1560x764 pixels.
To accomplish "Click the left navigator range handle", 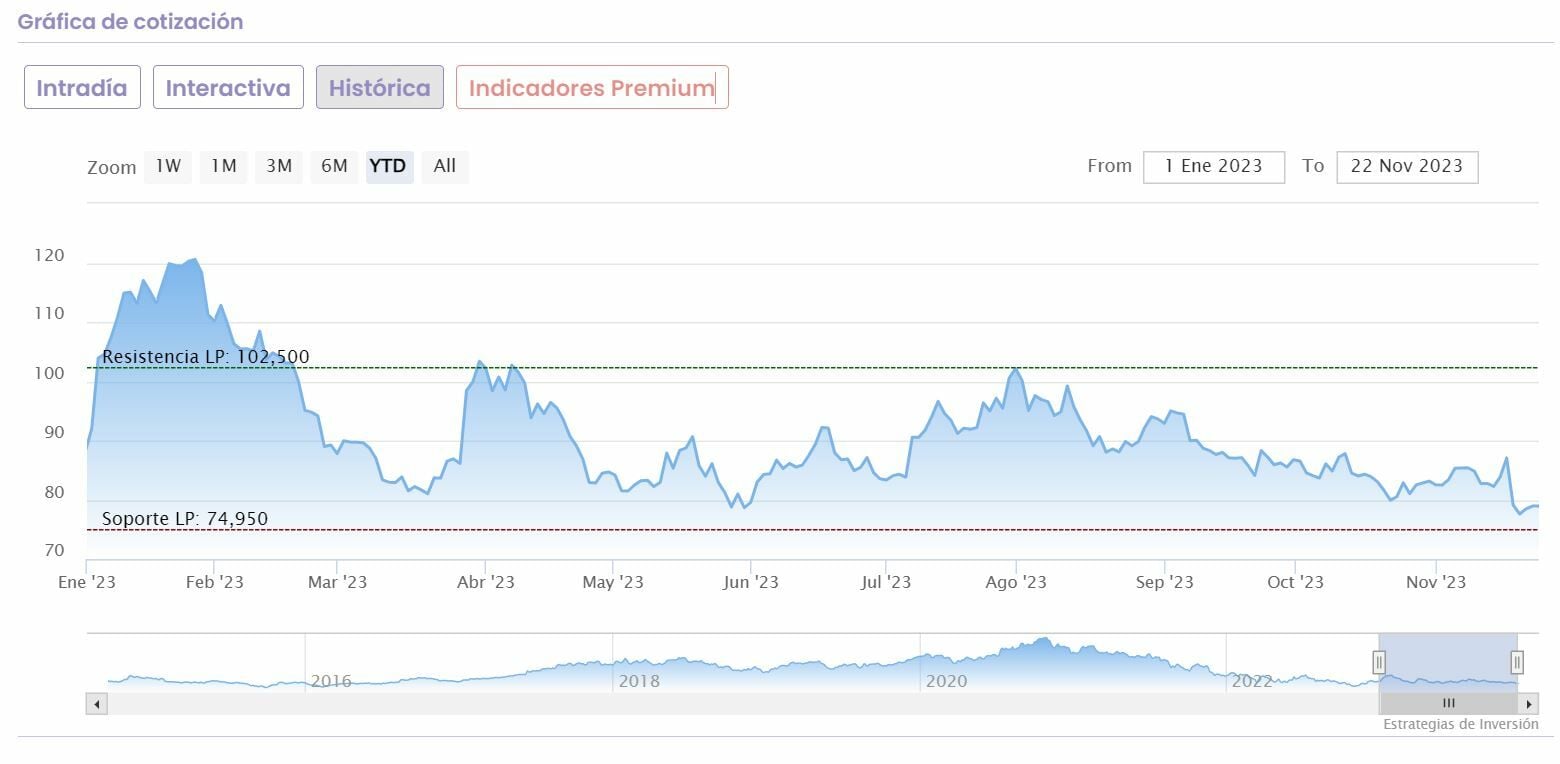I will click(1378, 662).
